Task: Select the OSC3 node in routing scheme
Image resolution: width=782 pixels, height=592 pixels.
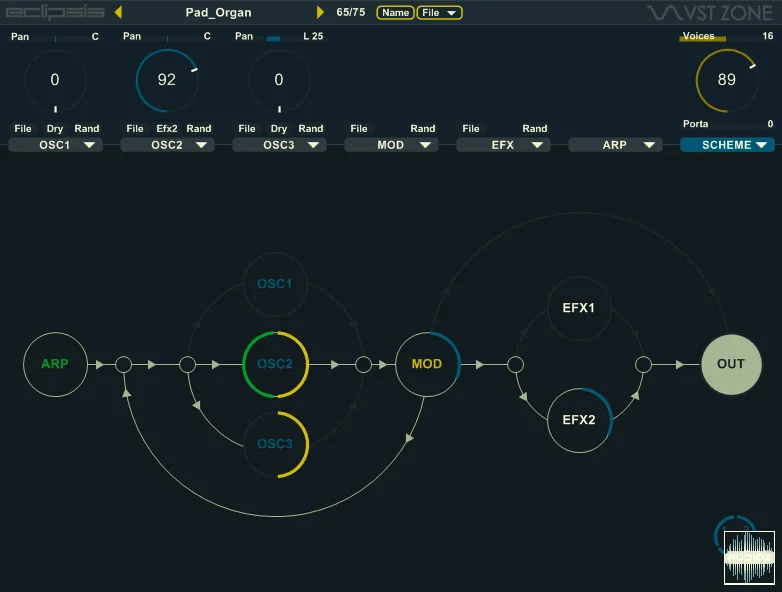Action: [275, 444]
